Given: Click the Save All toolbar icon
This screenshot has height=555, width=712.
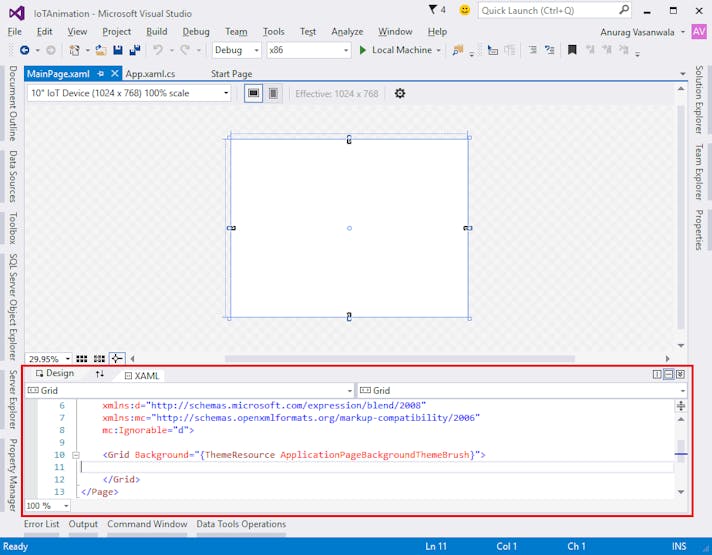Looking at the screenshot, I should point(134,50).
